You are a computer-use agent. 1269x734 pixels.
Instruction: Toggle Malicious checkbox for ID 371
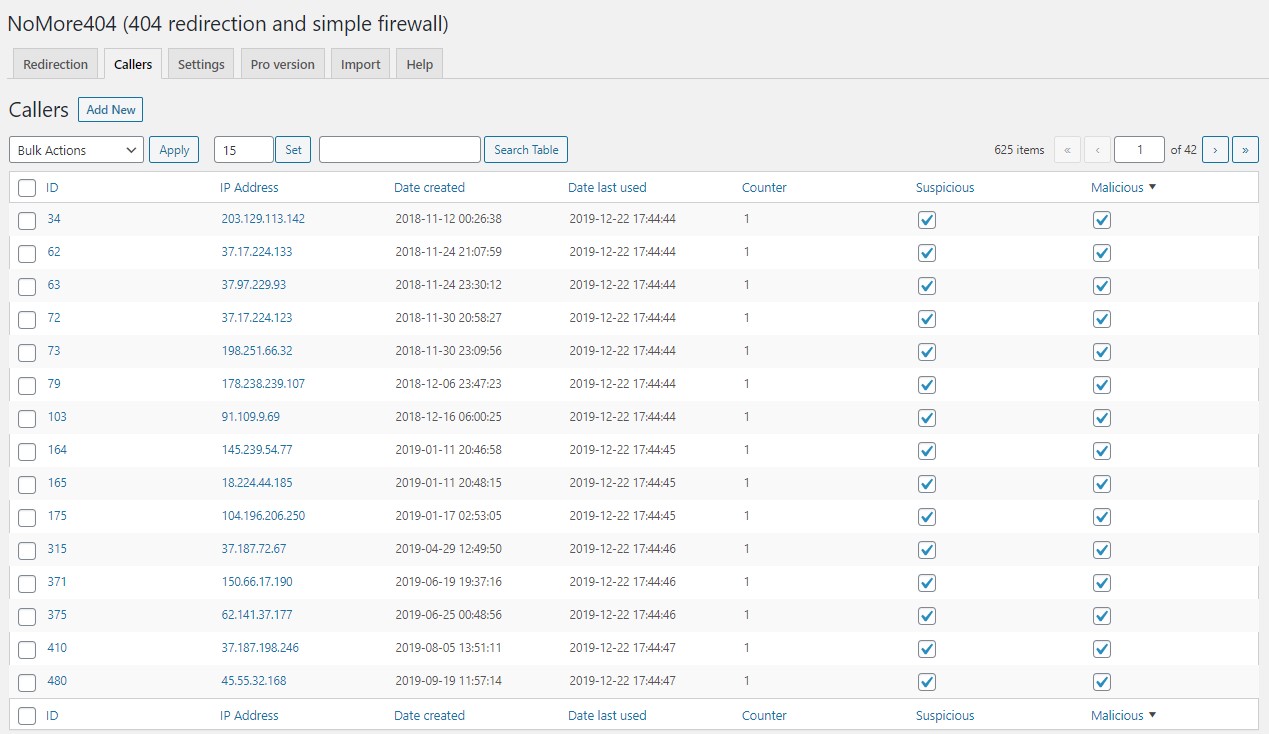pos(1102,583)
